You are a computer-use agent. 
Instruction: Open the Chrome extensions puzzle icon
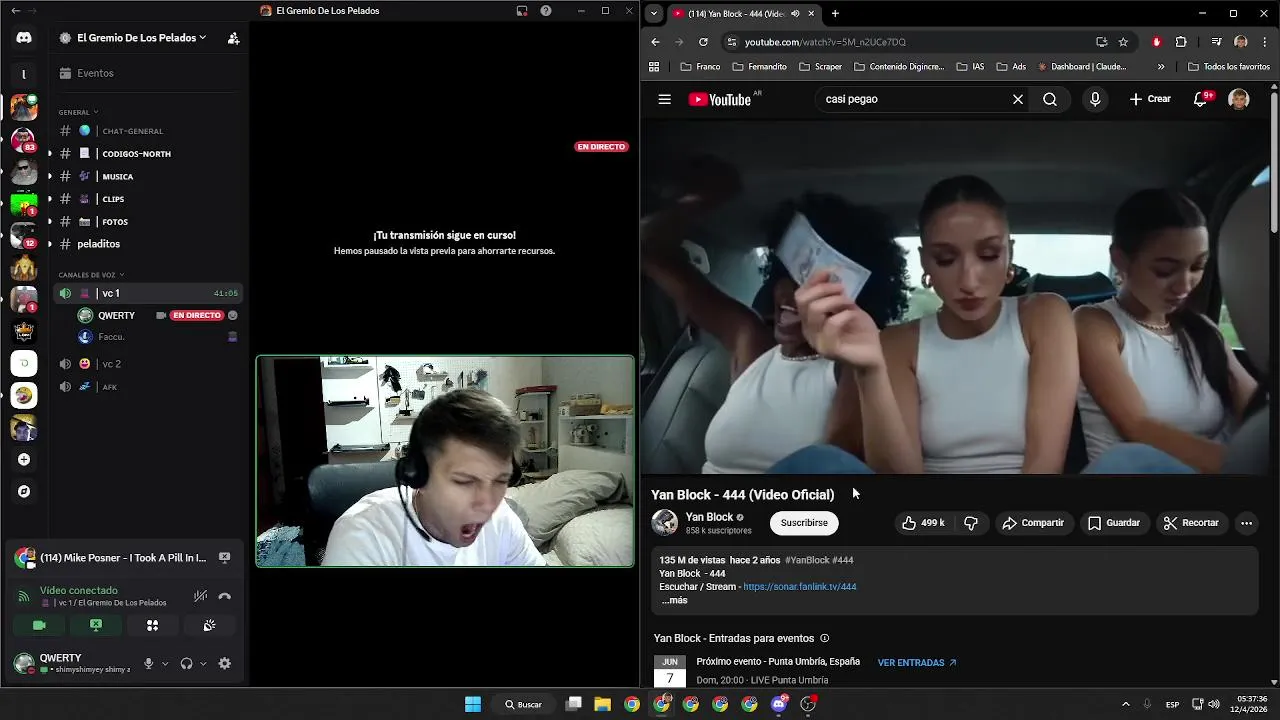1181,42
